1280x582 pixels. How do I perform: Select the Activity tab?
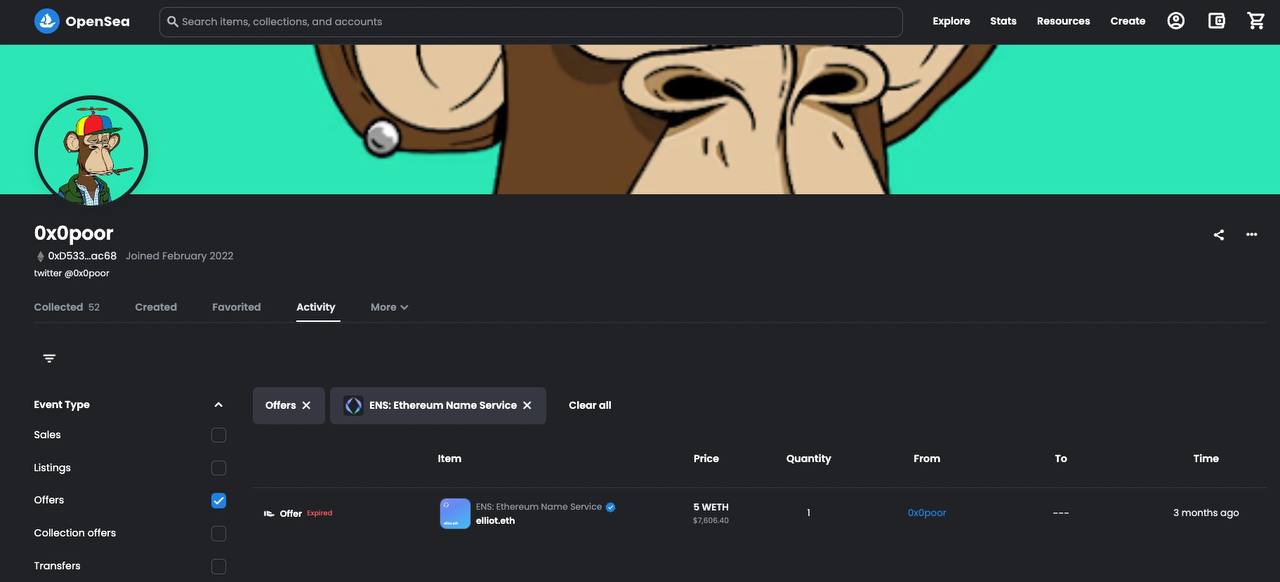tap(316, 307)
